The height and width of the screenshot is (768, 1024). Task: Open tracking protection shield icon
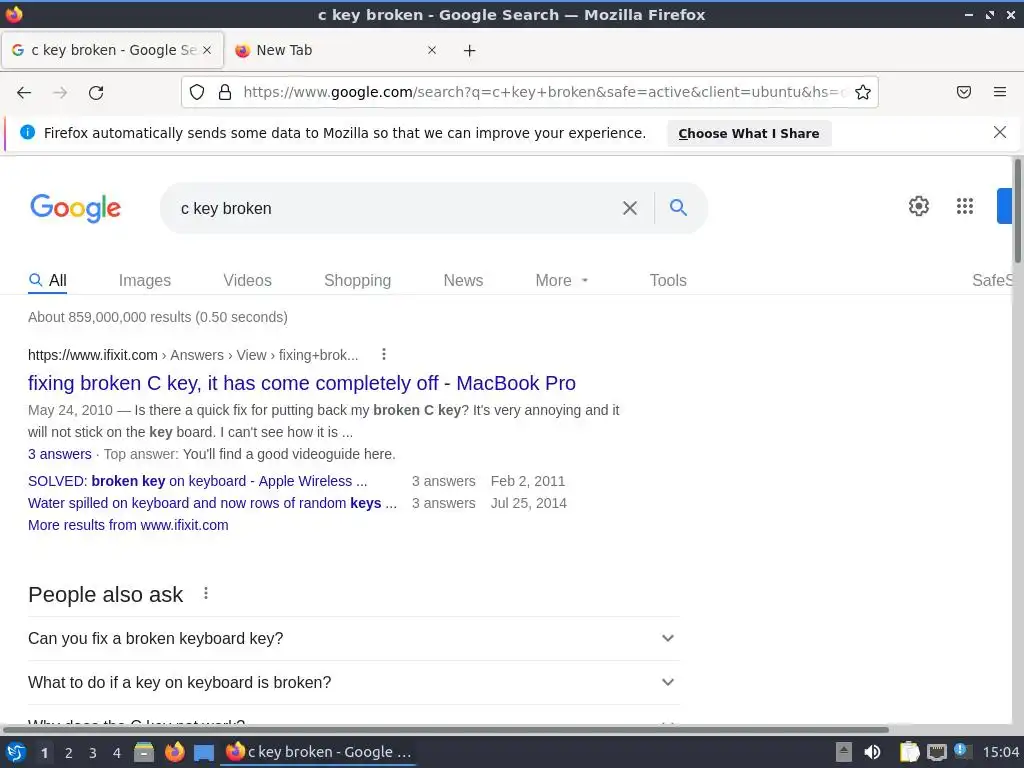point(197,92)
